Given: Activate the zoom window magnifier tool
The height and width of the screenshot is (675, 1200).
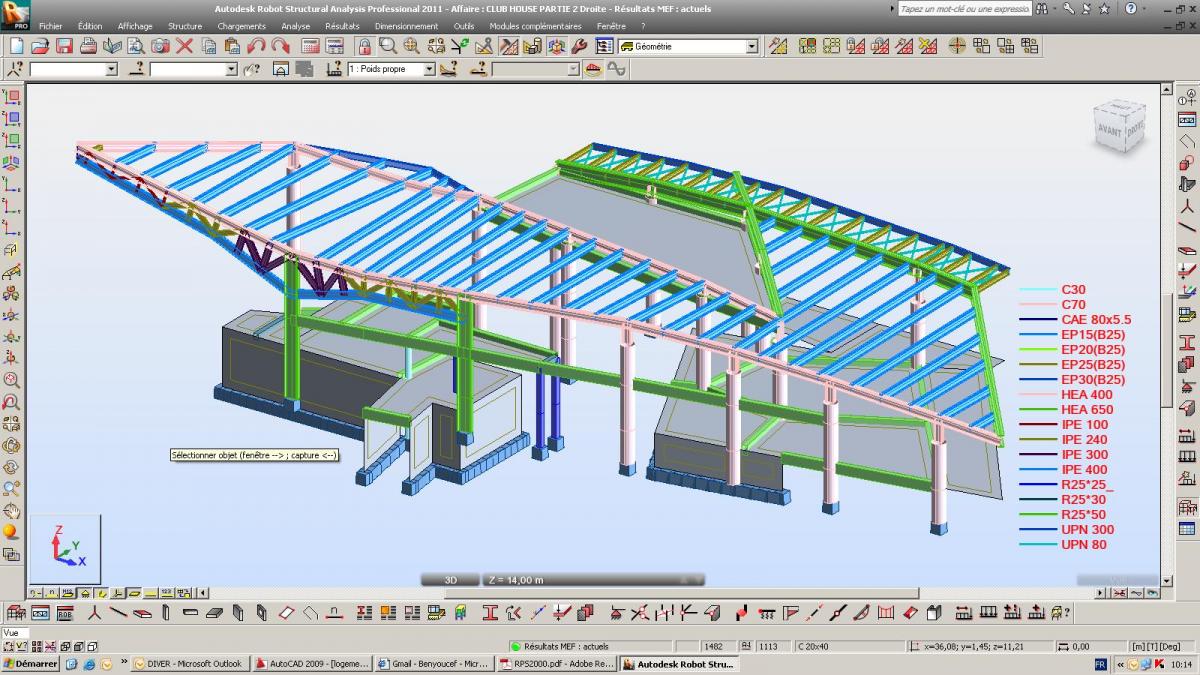Looking at the screenshot, I should (x=388, y=46).
